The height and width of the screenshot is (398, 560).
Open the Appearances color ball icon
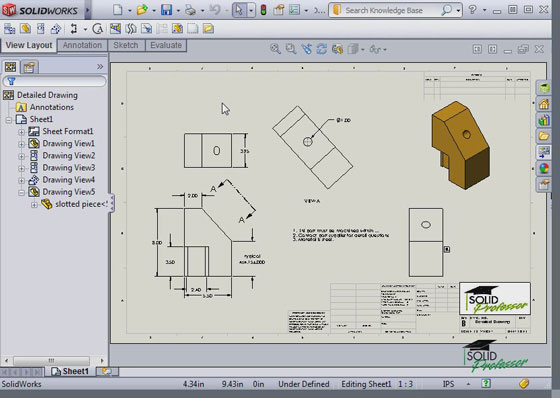click(544, 168)
